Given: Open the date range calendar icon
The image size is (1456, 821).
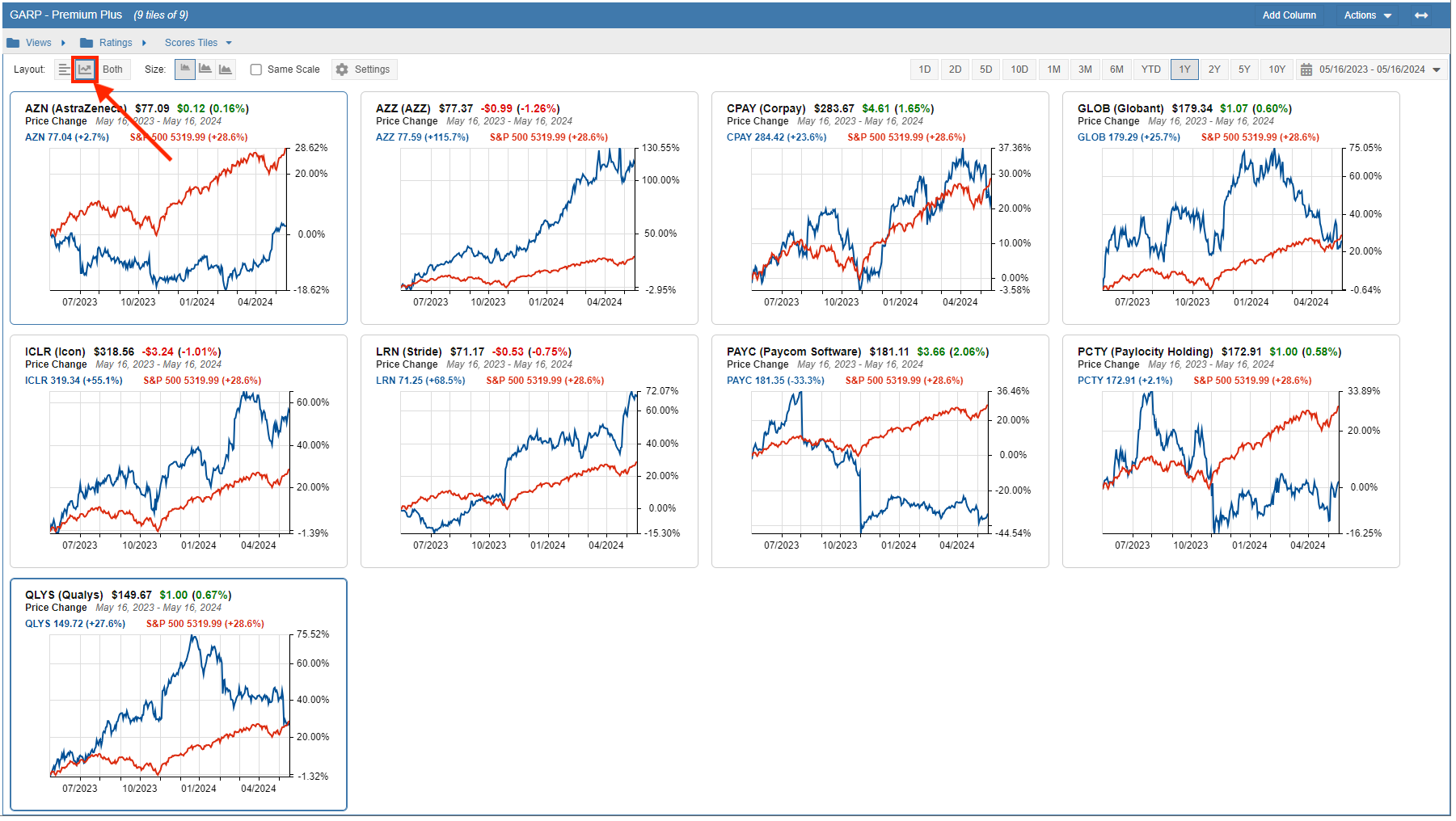Looking at the screenshot, I should (1306, 69).
